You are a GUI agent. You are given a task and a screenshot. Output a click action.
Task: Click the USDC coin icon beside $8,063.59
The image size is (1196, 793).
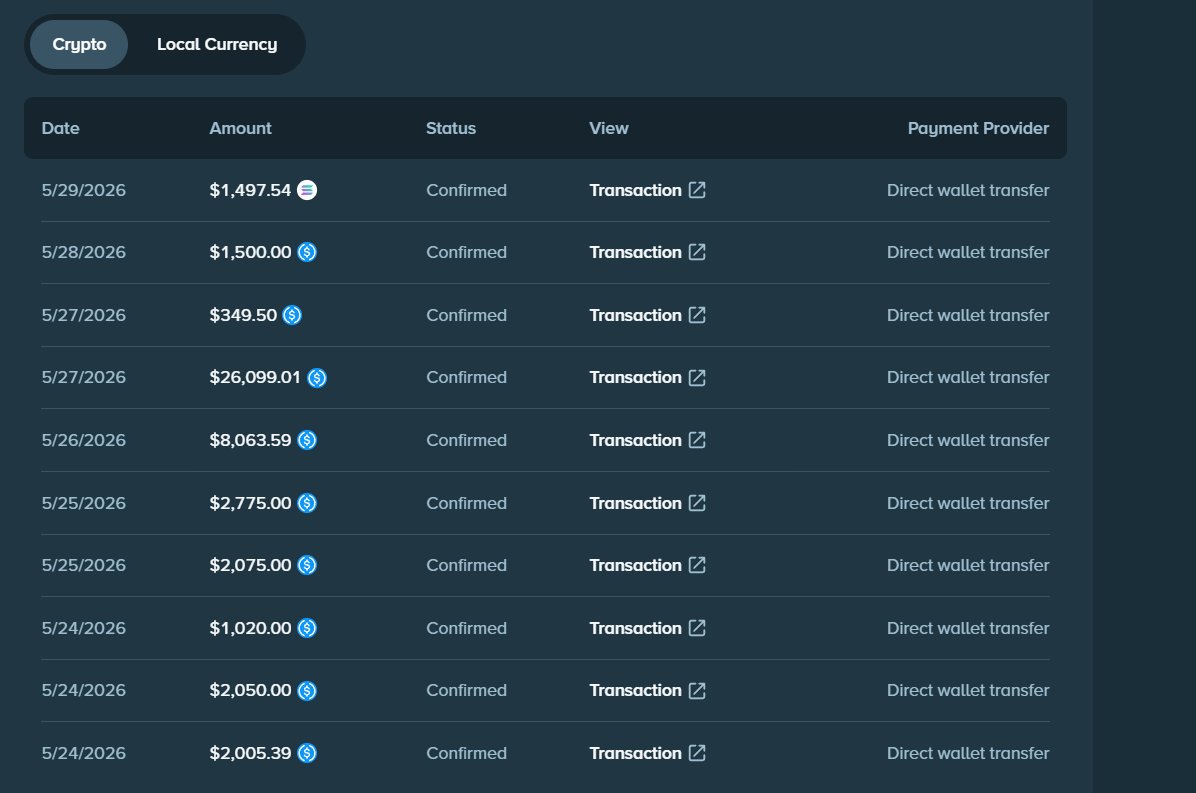click(x=307, y=440)
